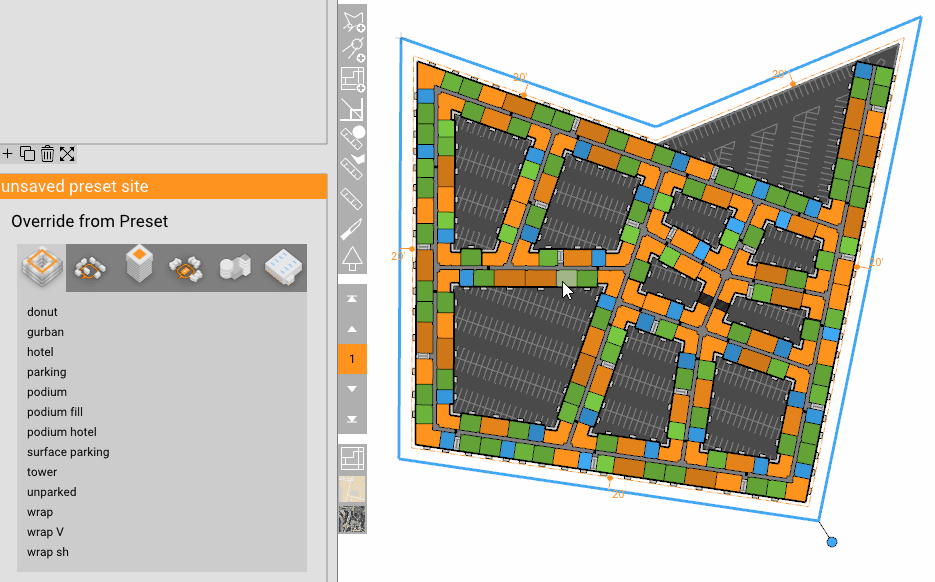Screen dimensions: 935x582
Task: Toggle the satellite imagery background
Action: pos(352,518)
